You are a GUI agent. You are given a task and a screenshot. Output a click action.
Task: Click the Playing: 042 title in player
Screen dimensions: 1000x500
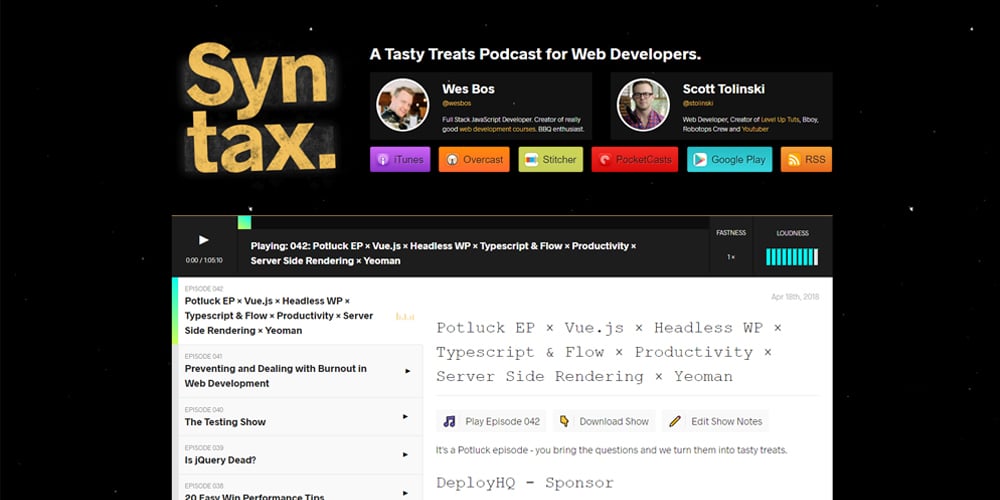click(x=443, y=253)
